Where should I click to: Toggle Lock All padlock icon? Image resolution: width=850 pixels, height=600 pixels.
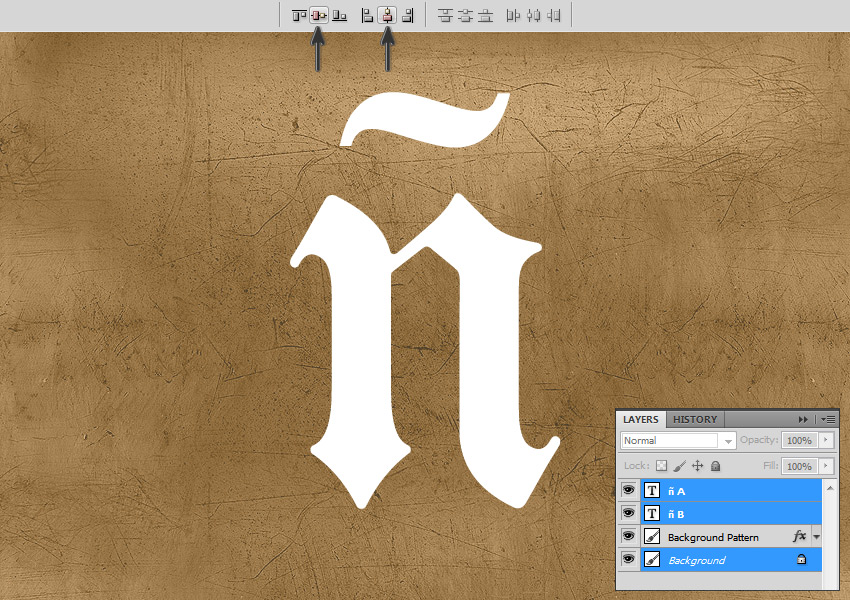click(x=716, y=466)
